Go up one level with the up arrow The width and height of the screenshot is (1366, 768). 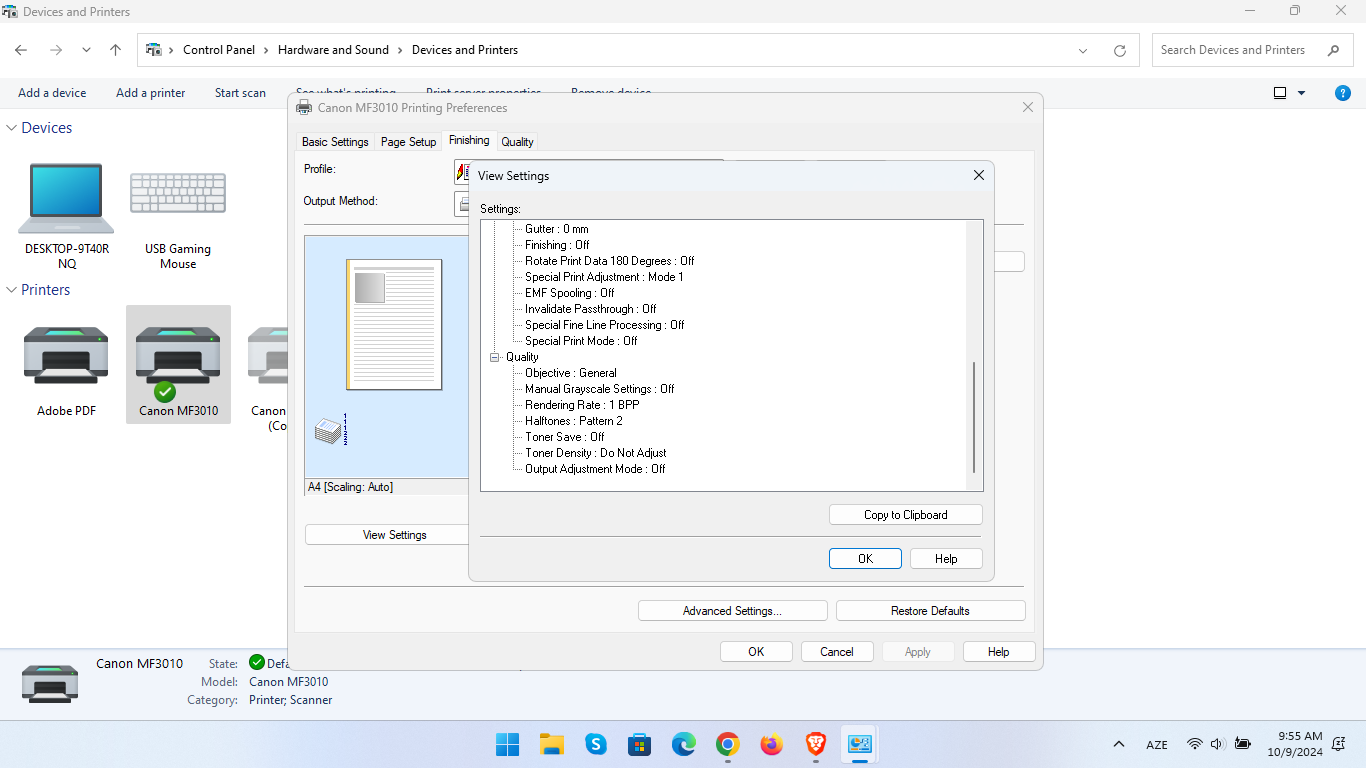click(116, 50)
